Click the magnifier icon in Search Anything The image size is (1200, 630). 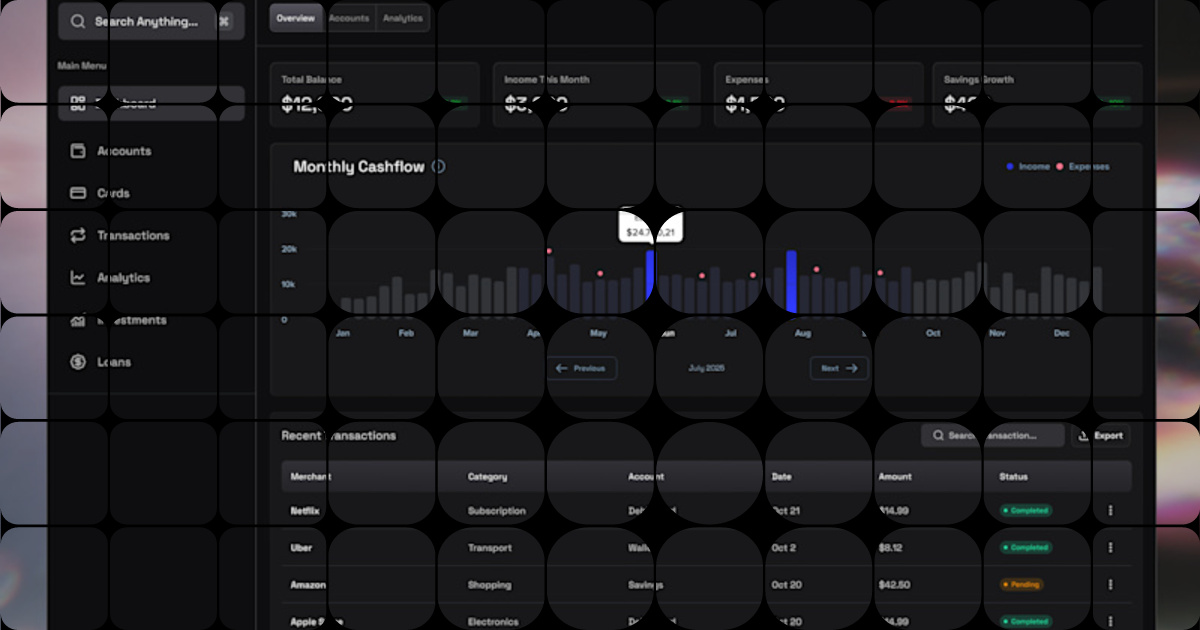click(78, 21)
